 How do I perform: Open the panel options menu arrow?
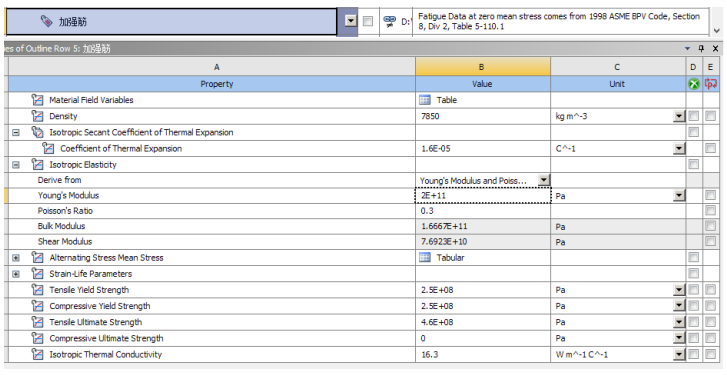tap(688, 48)
